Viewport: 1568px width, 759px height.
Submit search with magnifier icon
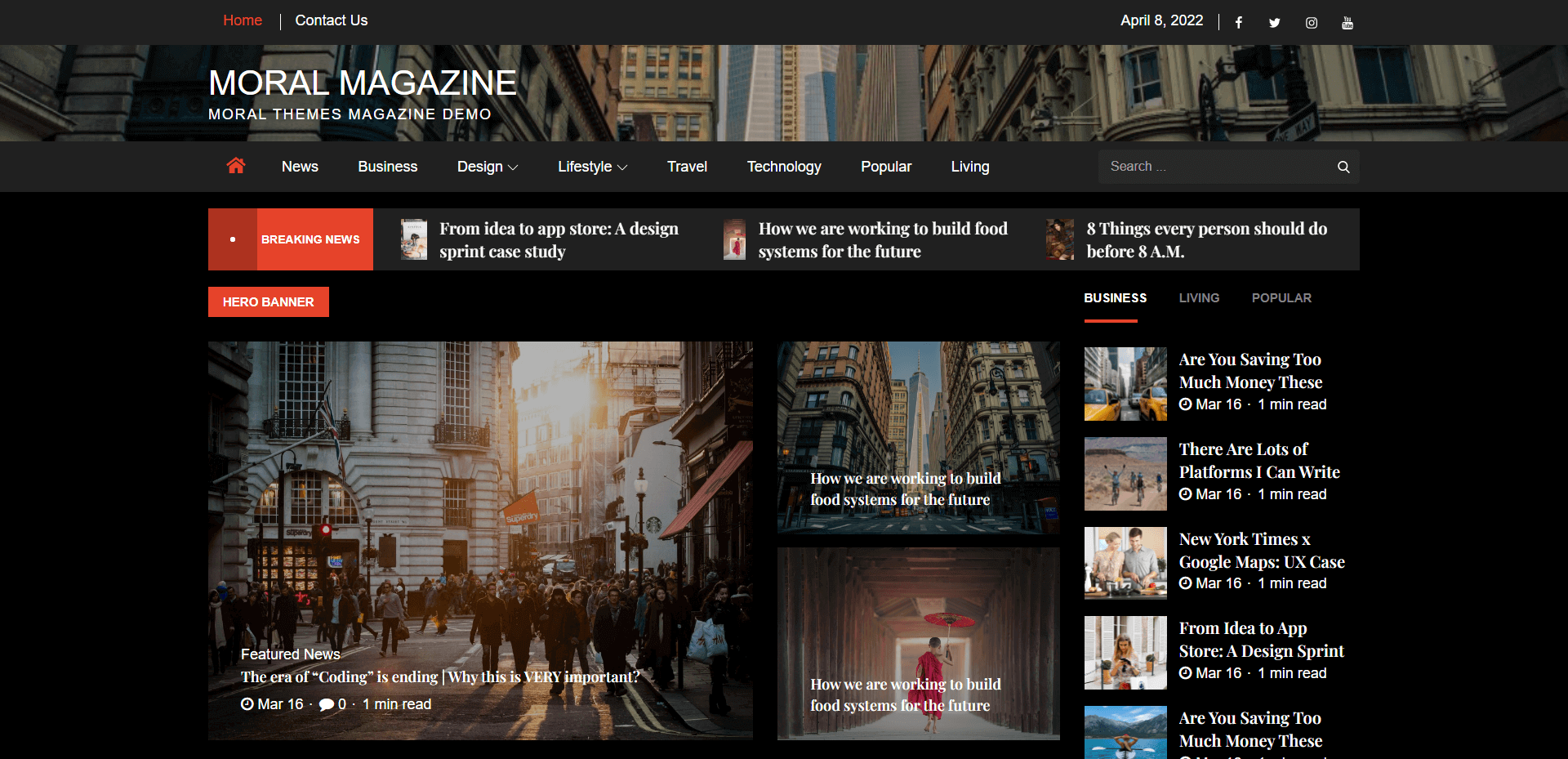(1343, 167)
